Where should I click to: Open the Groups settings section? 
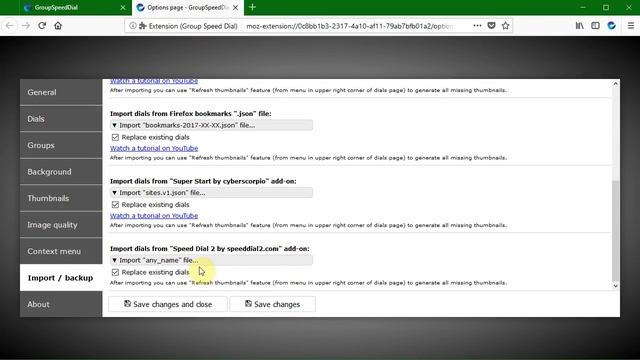(x=61, y=145)
